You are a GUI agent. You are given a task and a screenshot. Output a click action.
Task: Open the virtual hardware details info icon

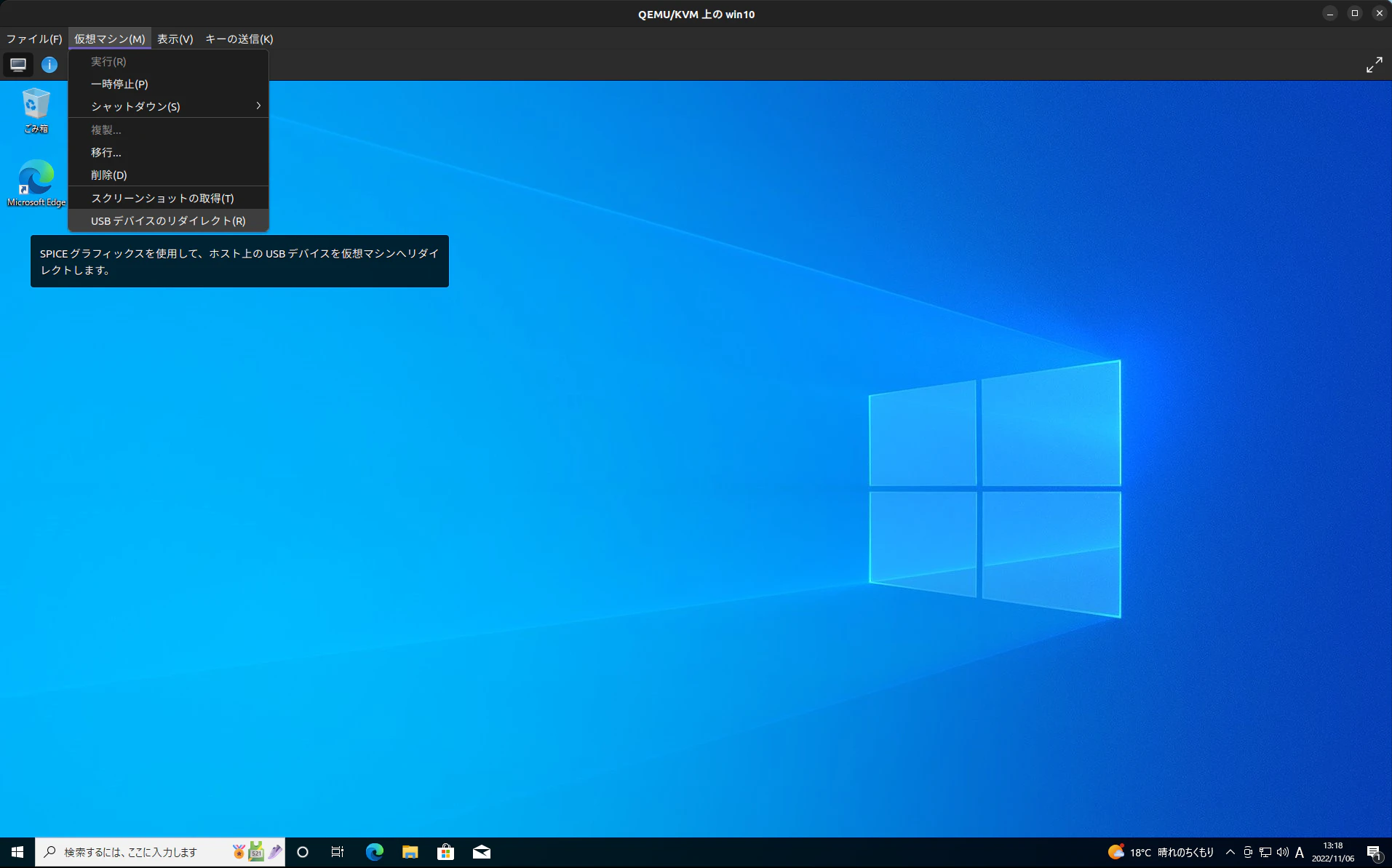pos(49,65)
